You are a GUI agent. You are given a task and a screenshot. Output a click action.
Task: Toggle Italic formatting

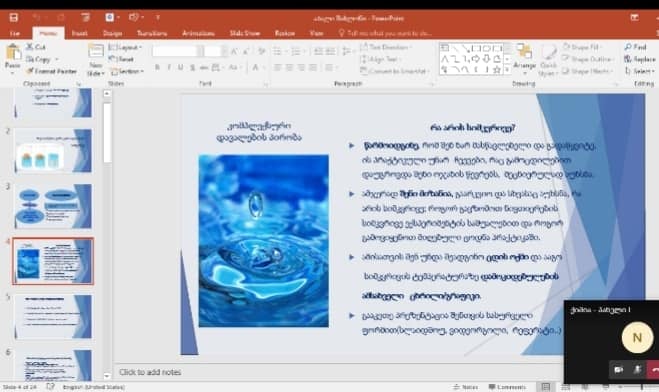click(169, 67)
